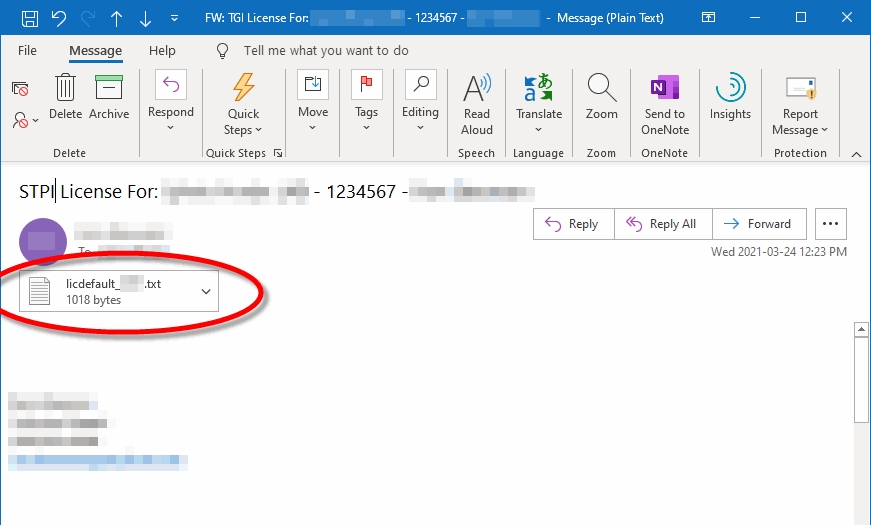Send the message to OneNote
Viewport: 871px width, 525px height.
[665, 102]
